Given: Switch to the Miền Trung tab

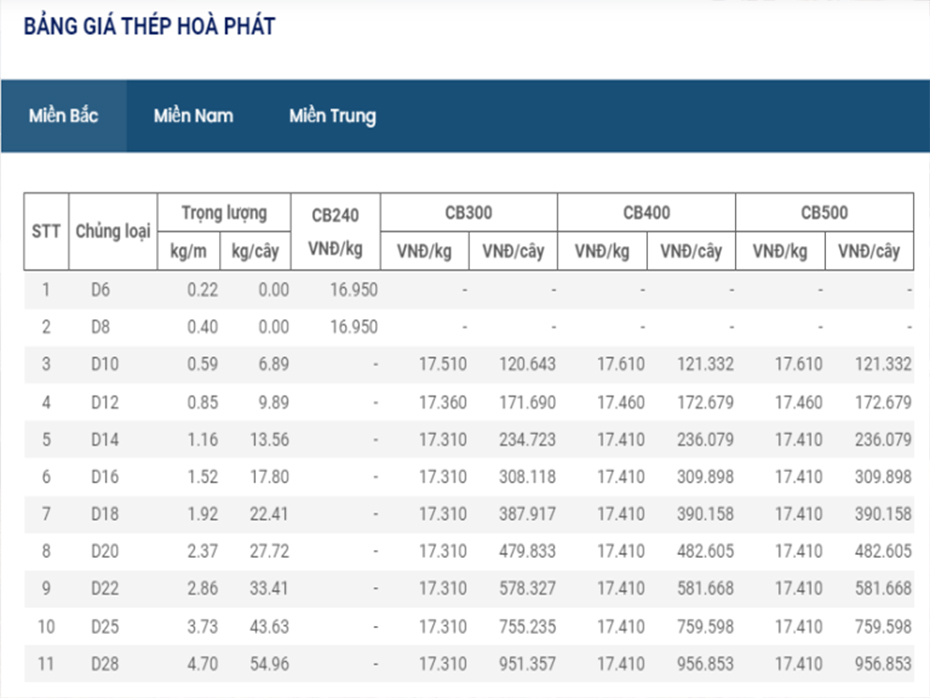Looking at the screenshot, I should [x=333, y=116].
